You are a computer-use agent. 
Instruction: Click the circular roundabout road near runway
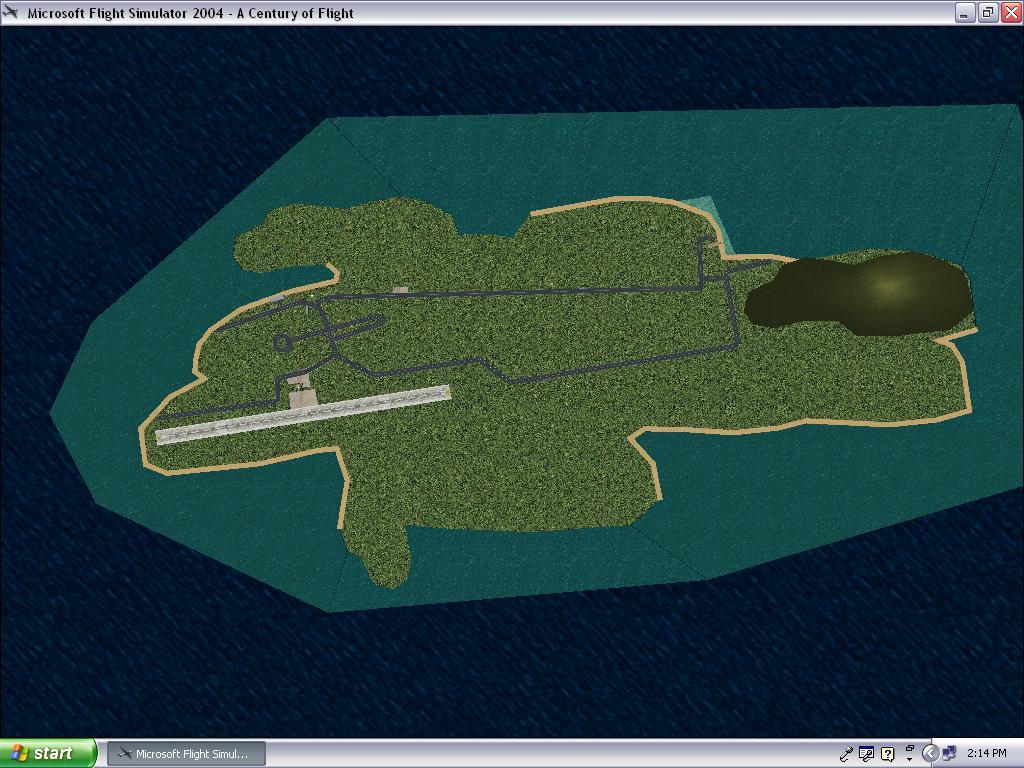(282, 343)
